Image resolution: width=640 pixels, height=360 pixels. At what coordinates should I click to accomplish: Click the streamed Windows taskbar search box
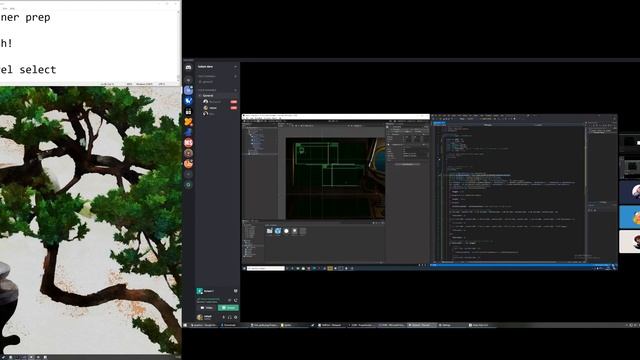[266, 268]
